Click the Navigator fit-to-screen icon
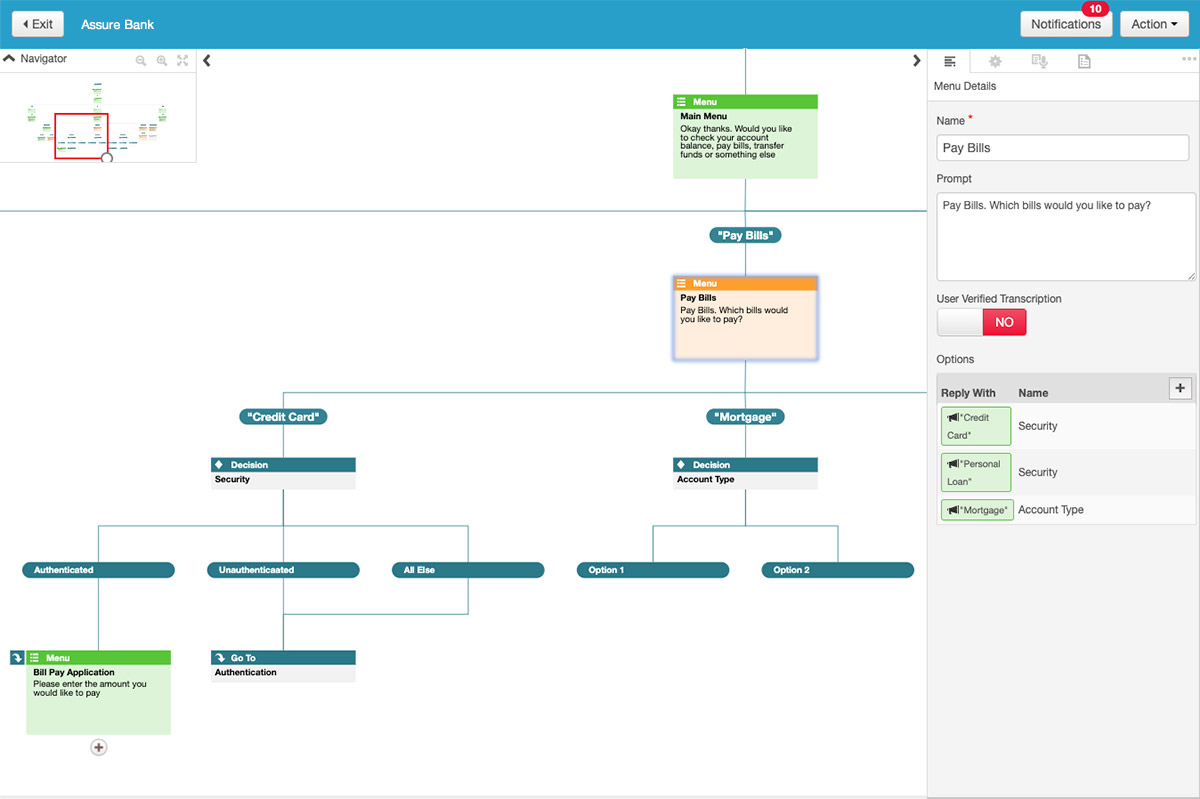 pyautogui.click(x=182, y=61)
